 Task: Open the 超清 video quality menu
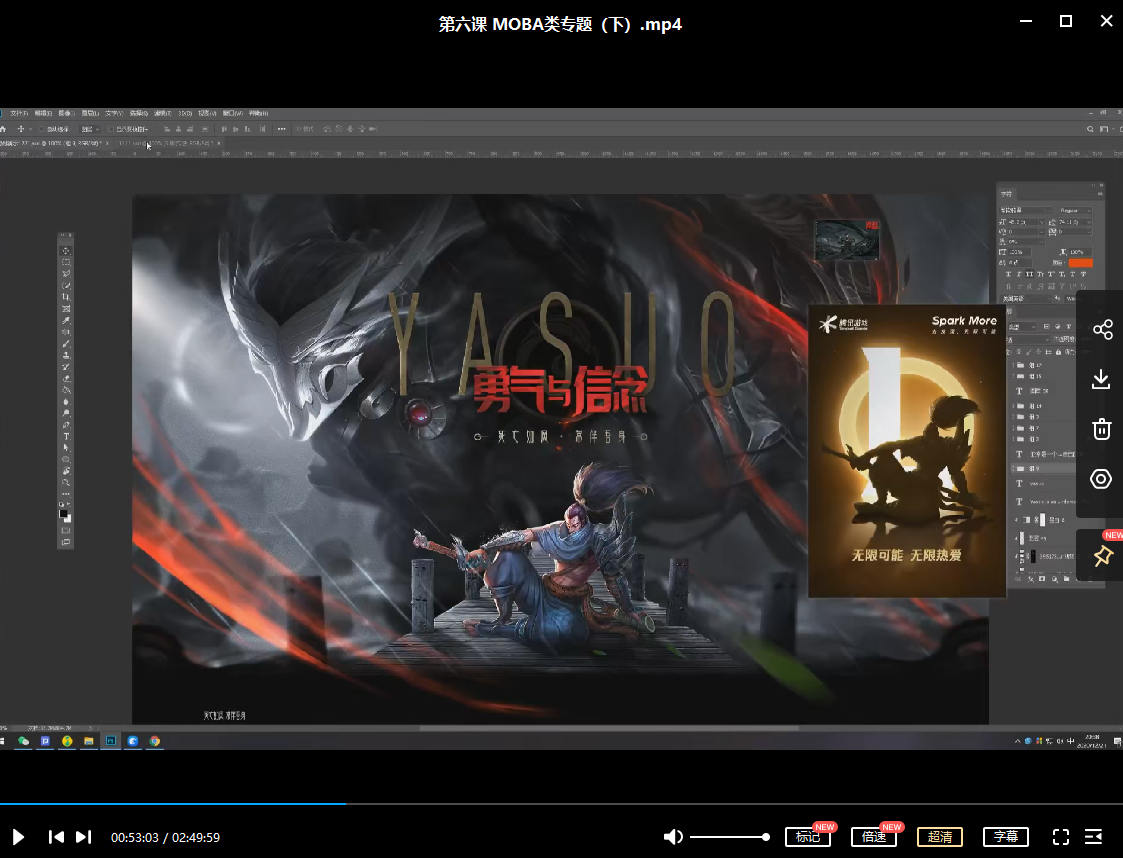[940, 836]
